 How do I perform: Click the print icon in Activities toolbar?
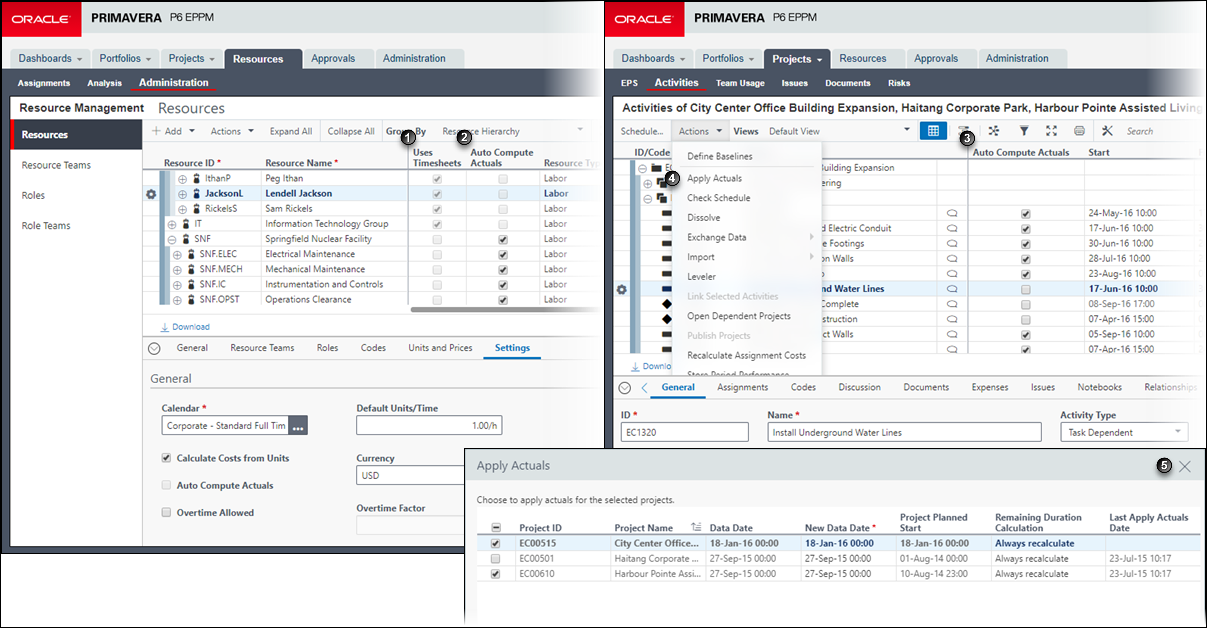tap(1079, 131)
